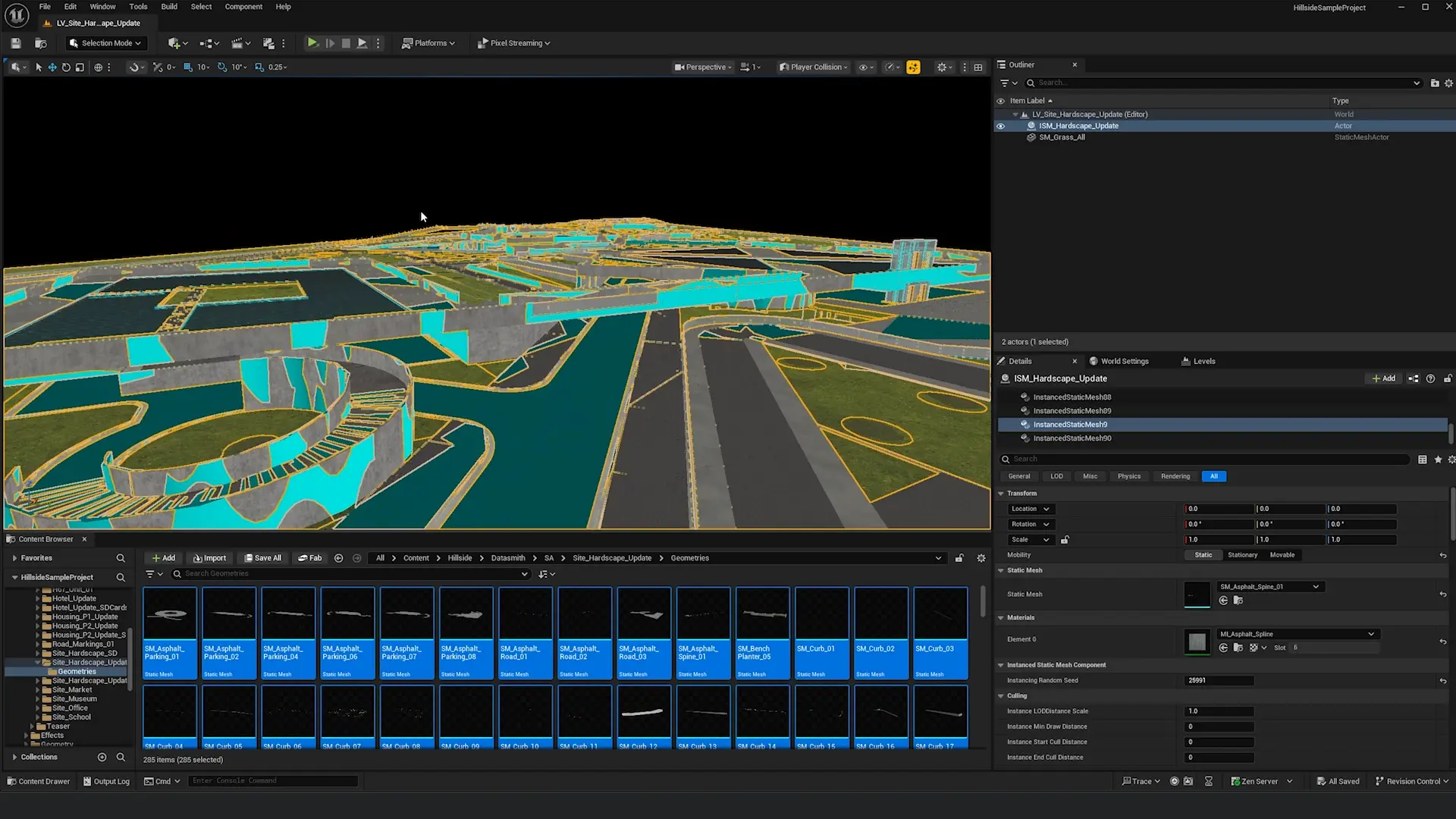Open the viewport settings gear dropdown

(944, 67)
